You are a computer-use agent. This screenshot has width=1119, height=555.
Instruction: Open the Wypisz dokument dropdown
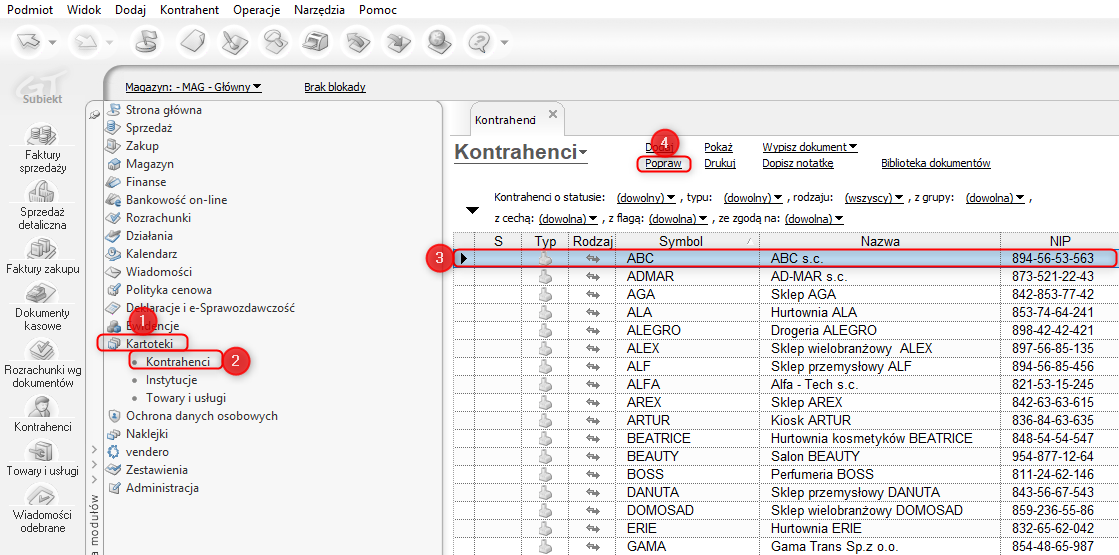809,147
